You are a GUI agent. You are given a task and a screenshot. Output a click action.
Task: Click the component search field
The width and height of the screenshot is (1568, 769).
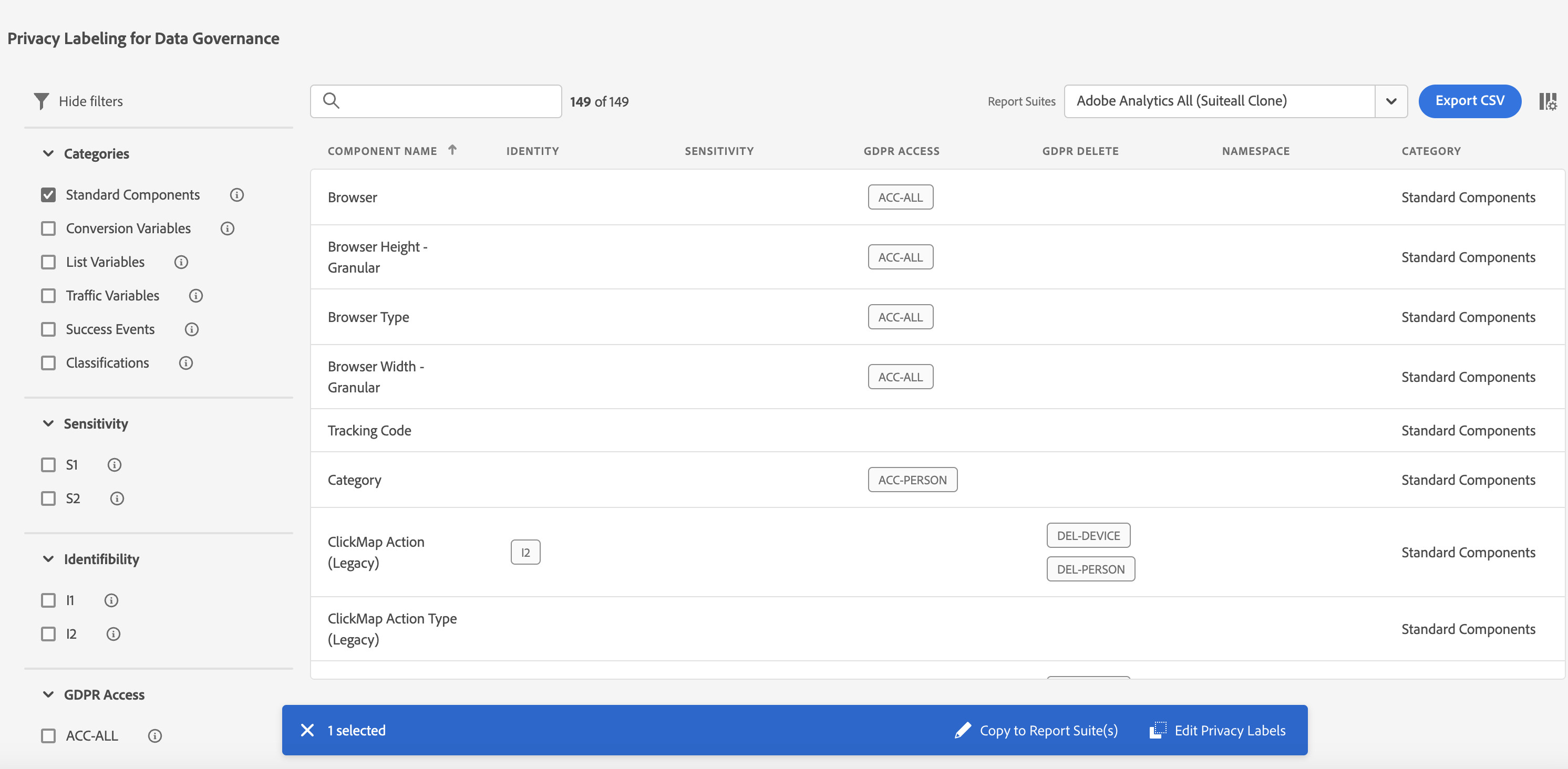click(445, 101)
